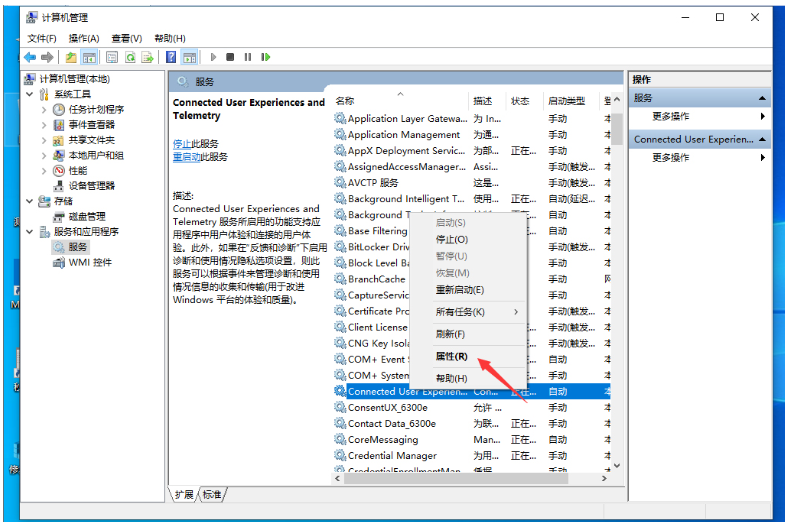Click the Start service play icon
785x522 pixels.
(x=213, y=57)
